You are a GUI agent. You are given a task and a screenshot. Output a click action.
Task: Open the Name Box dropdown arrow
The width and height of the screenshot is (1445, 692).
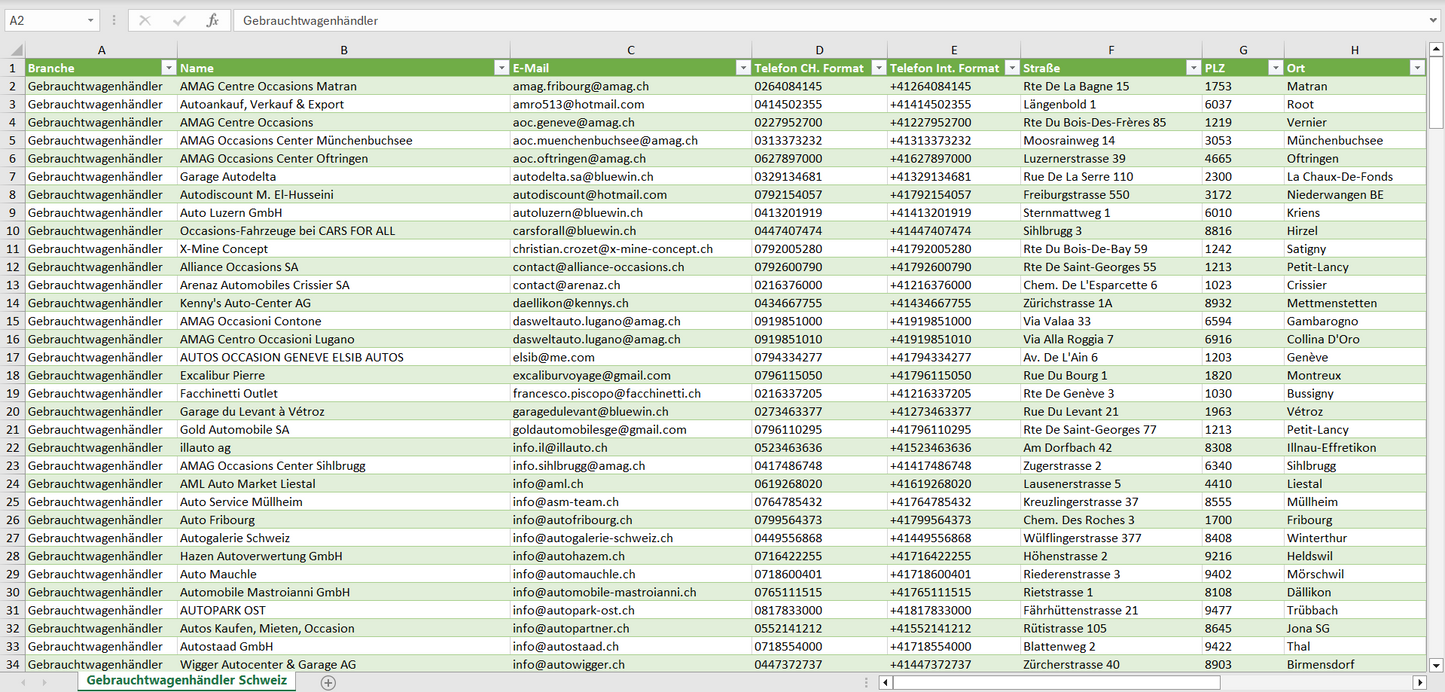90,20
